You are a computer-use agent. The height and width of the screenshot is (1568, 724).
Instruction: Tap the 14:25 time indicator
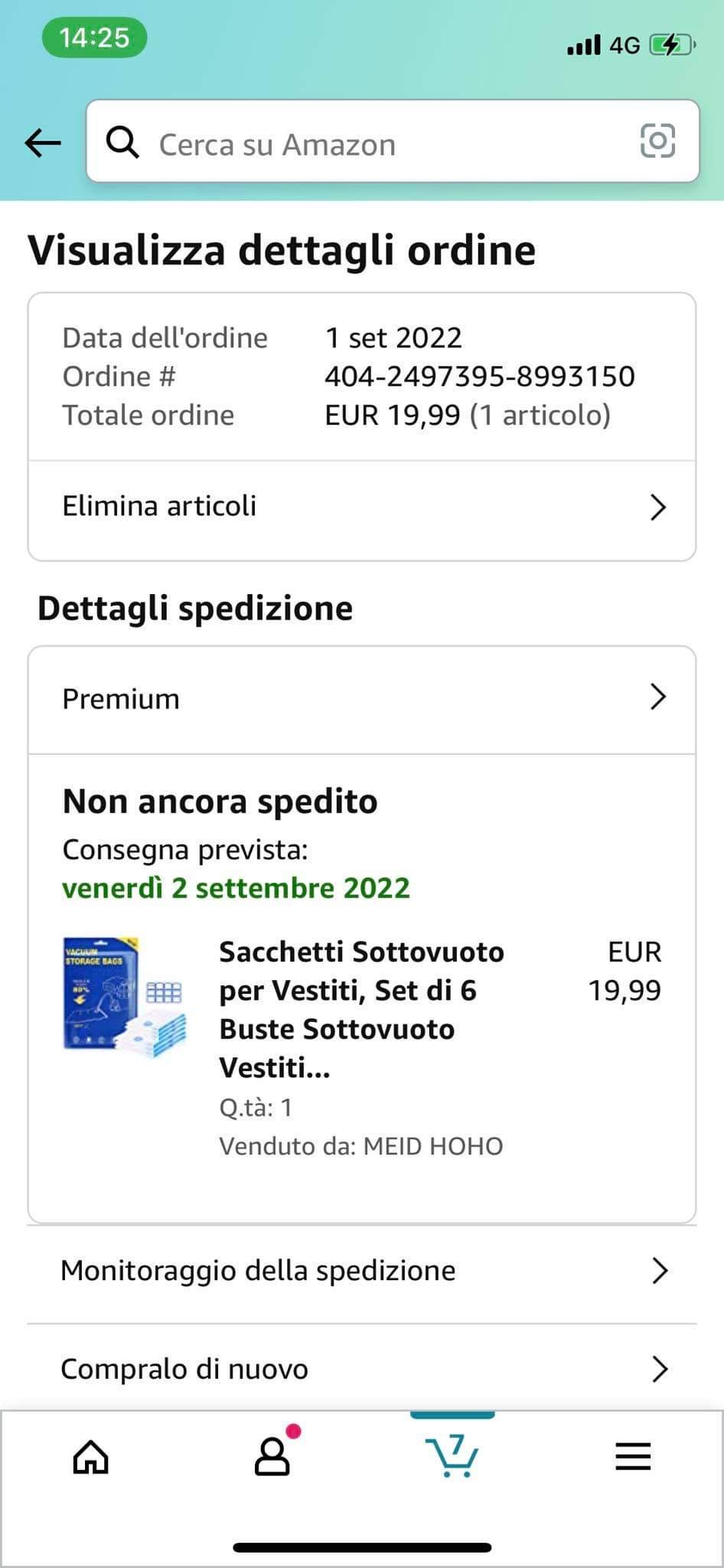(x=94, y=38)
